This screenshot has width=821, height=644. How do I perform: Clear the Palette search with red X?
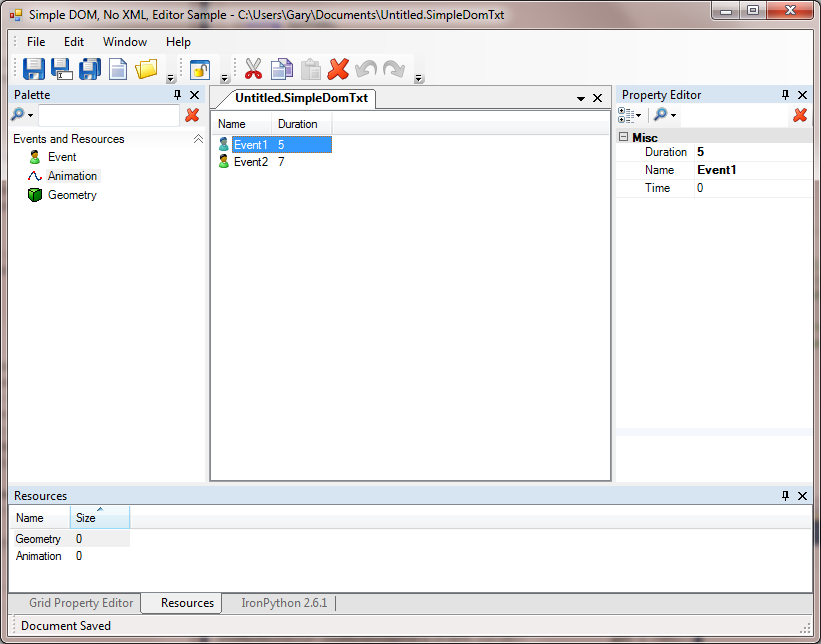click(192, 115)
